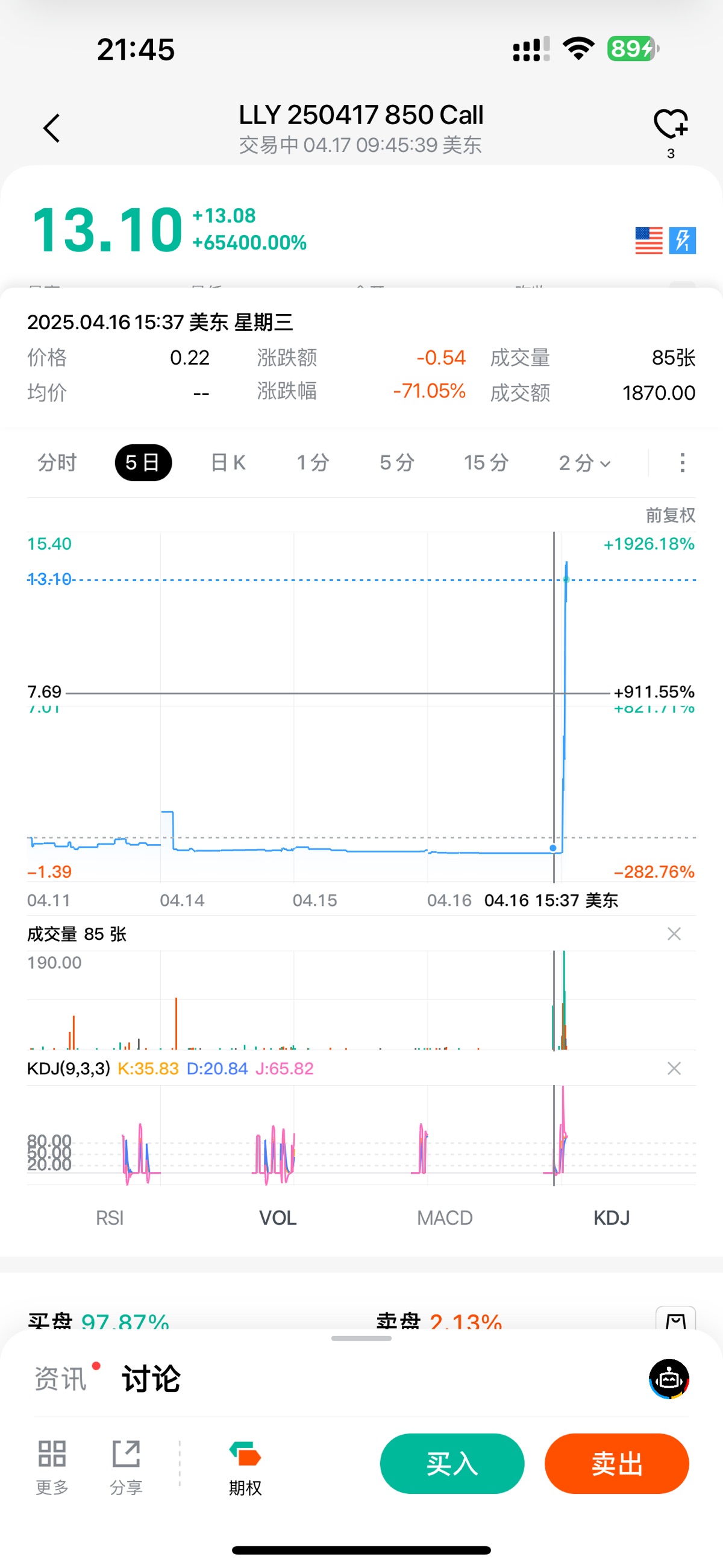723x1568 pixels.
Task: Switch to the 资讯 news tab
Action: tap(60, 1379)
